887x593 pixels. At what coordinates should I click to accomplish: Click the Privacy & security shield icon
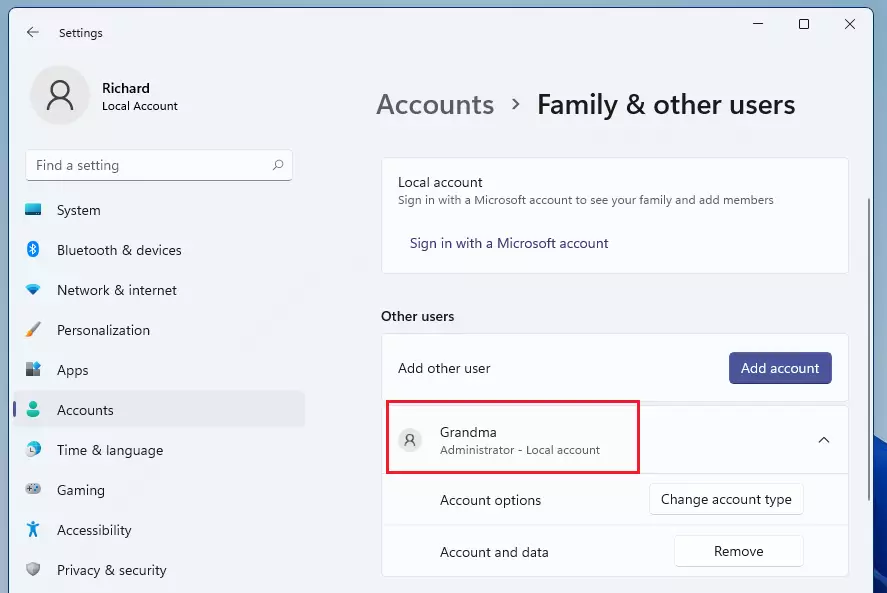tap(33, 569)
